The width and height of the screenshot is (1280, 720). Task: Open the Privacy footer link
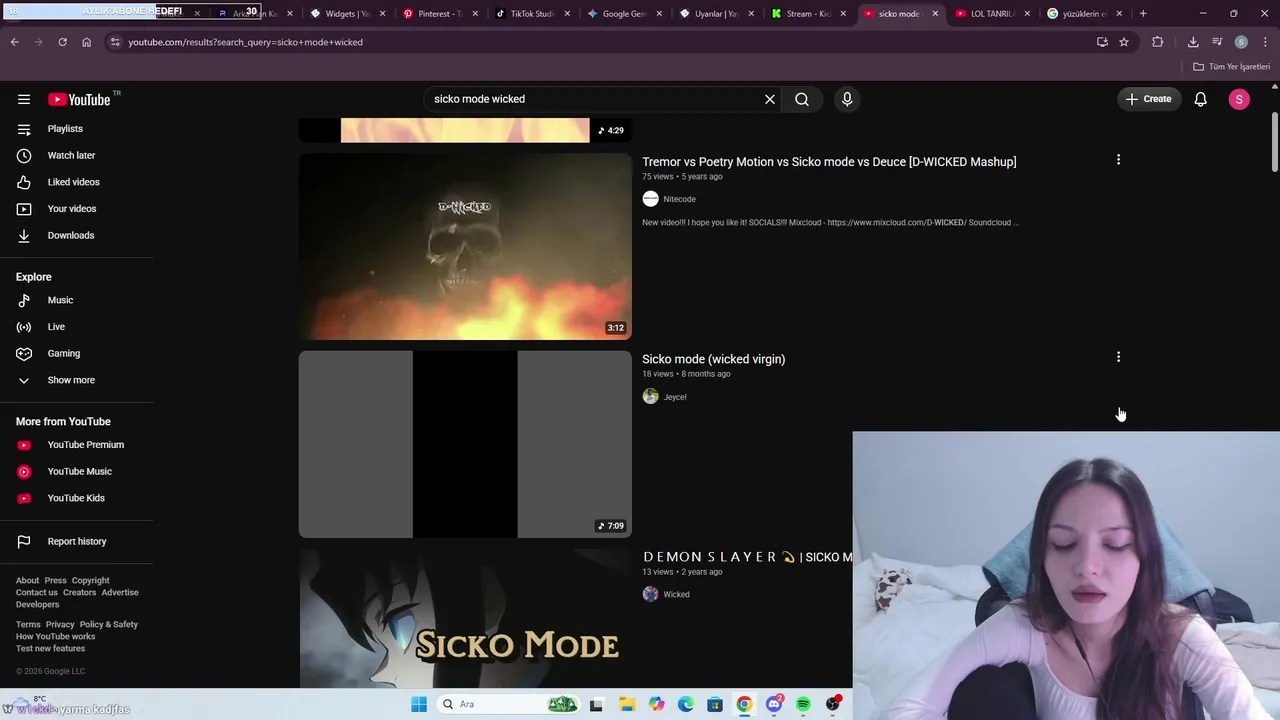click(x=60, y=625)
